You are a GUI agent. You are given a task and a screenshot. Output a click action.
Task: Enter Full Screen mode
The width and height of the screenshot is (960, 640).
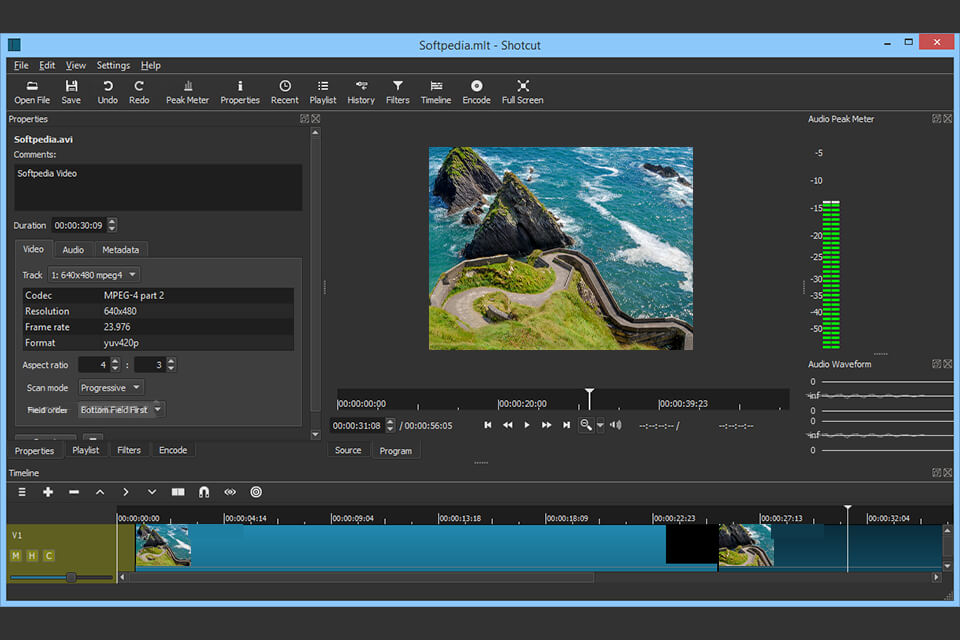click(522, 91)
